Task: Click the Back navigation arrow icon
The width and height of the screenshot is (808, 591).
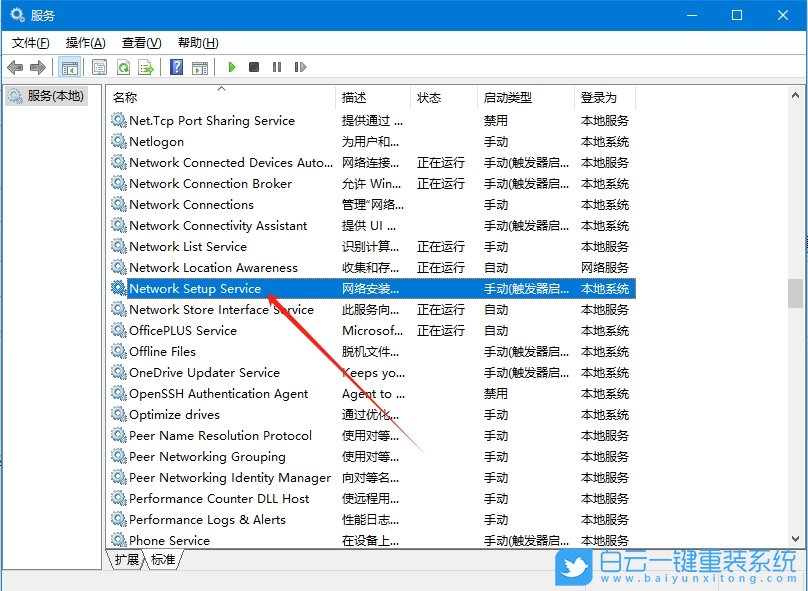Action: [14, 67]
